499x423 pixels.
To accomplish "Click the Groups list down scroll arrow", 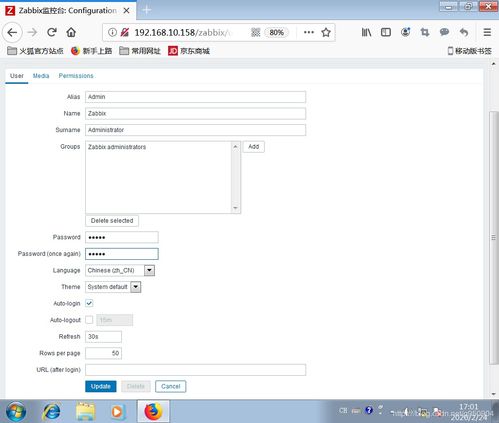I will 235,208.
